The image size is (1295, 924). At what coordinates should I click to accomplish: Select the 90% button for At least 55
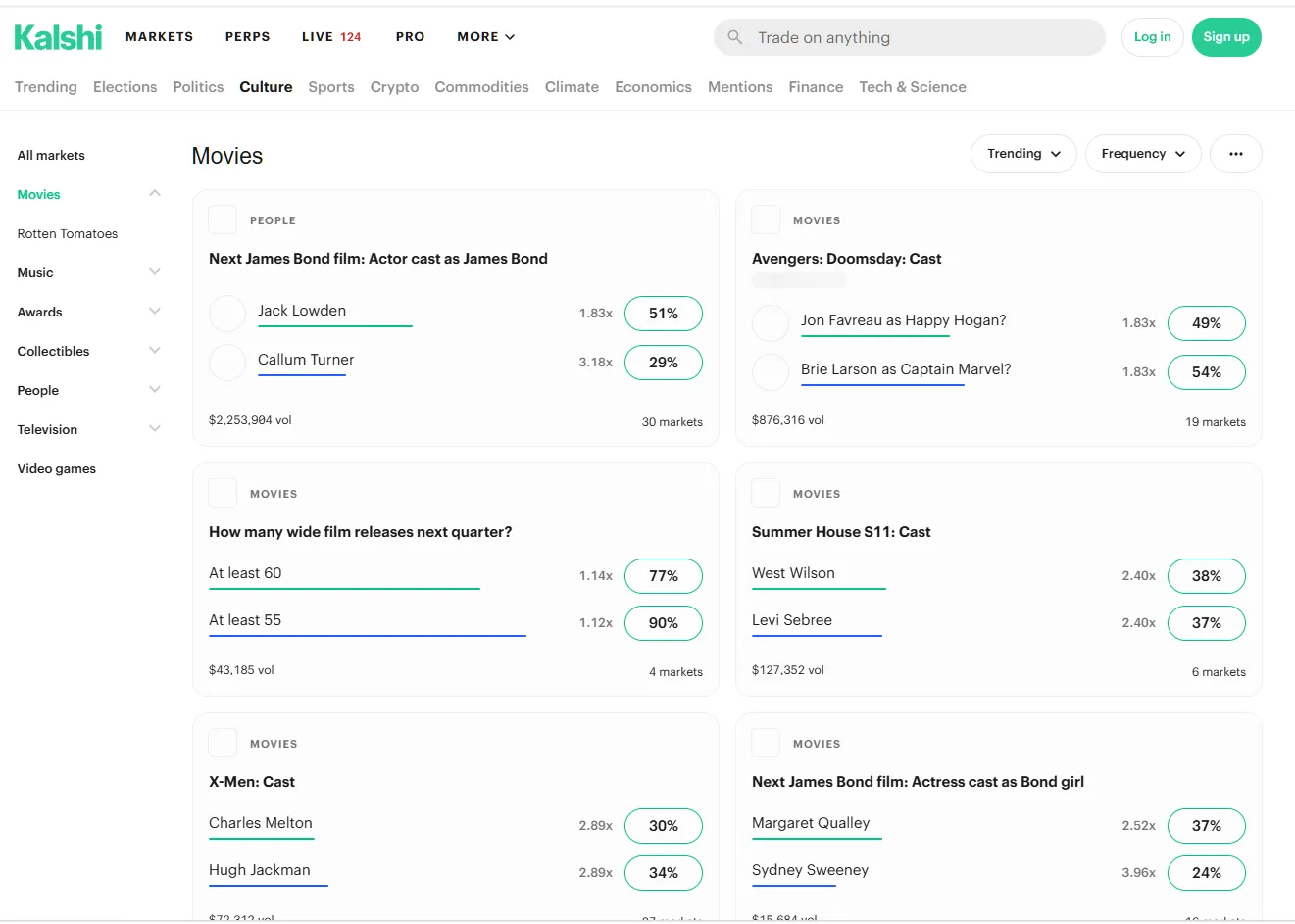[664, 623]
